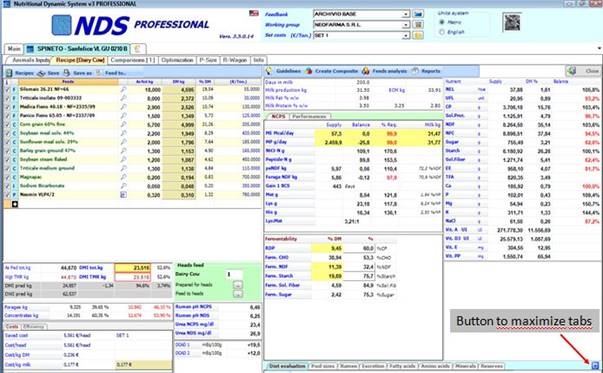Viewport: 603px width, 373px height.
Task: Open the Working group dropdown
Action: 406,25
